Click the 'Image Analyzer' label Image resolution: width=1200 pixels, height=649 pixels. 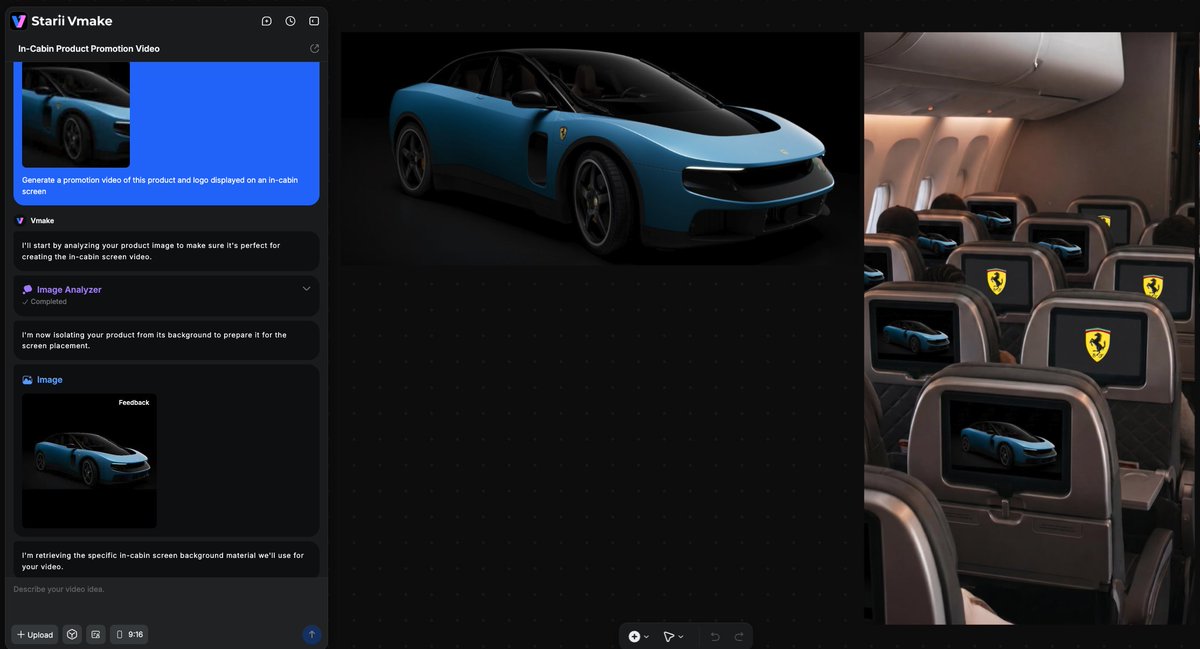click(69, 289)
